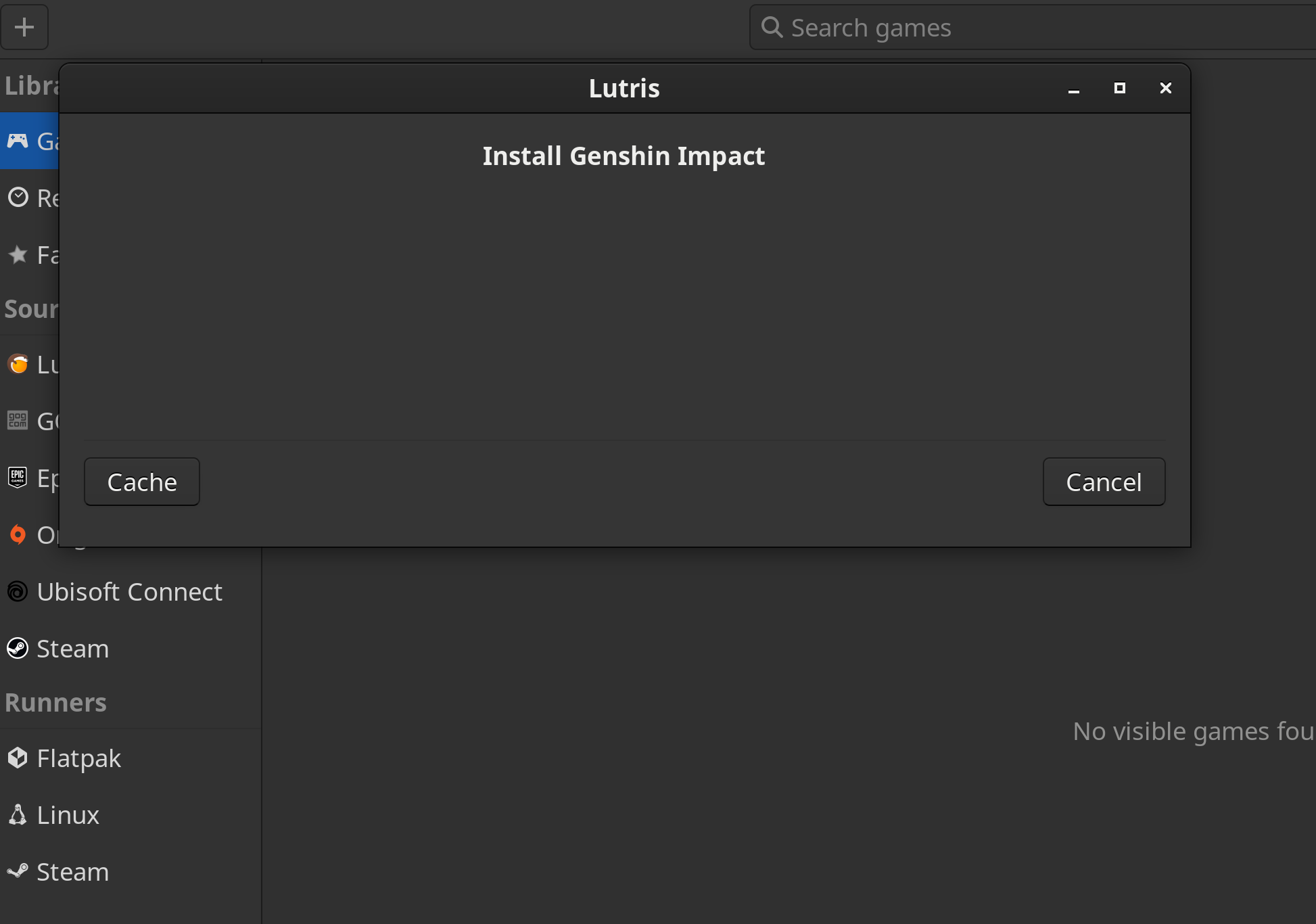Screen dimensions: 1316x924
Task: Select the Epic Games source icon
Action: pos(18,478)
